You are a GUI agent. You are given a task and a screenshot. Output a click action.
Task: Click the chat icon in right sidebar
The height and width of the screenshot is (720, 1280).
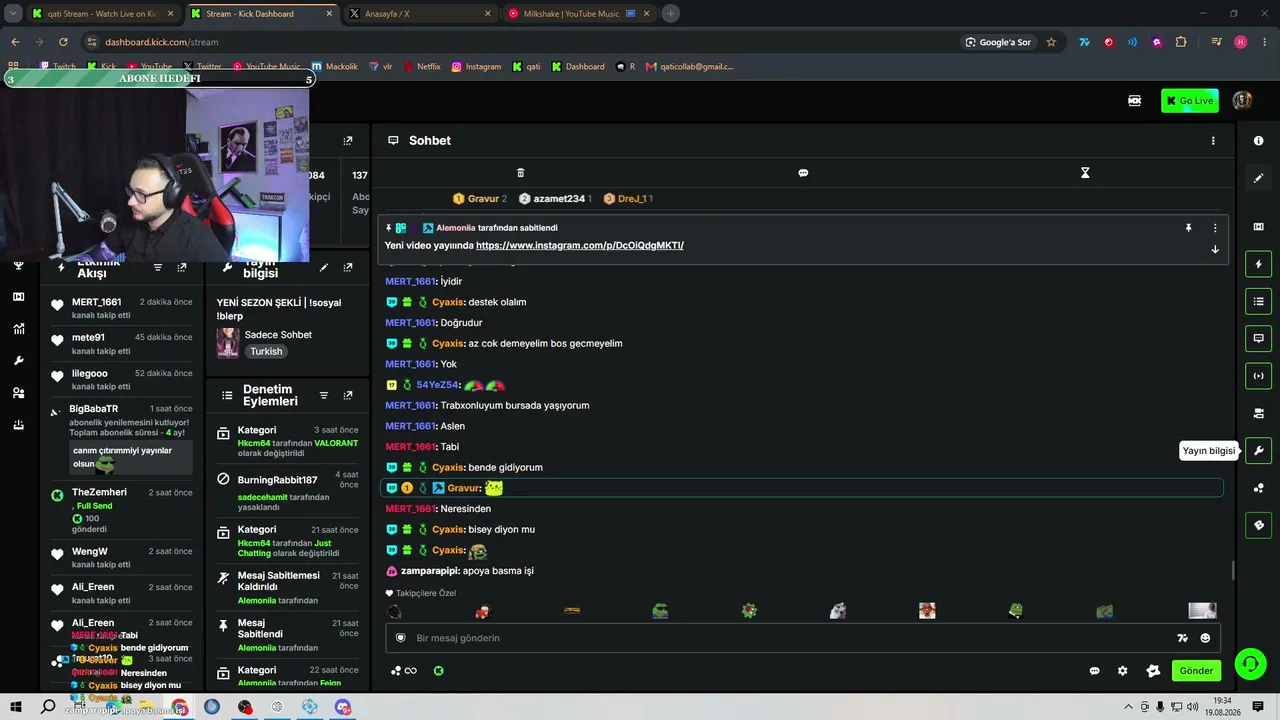(1258, 338)
